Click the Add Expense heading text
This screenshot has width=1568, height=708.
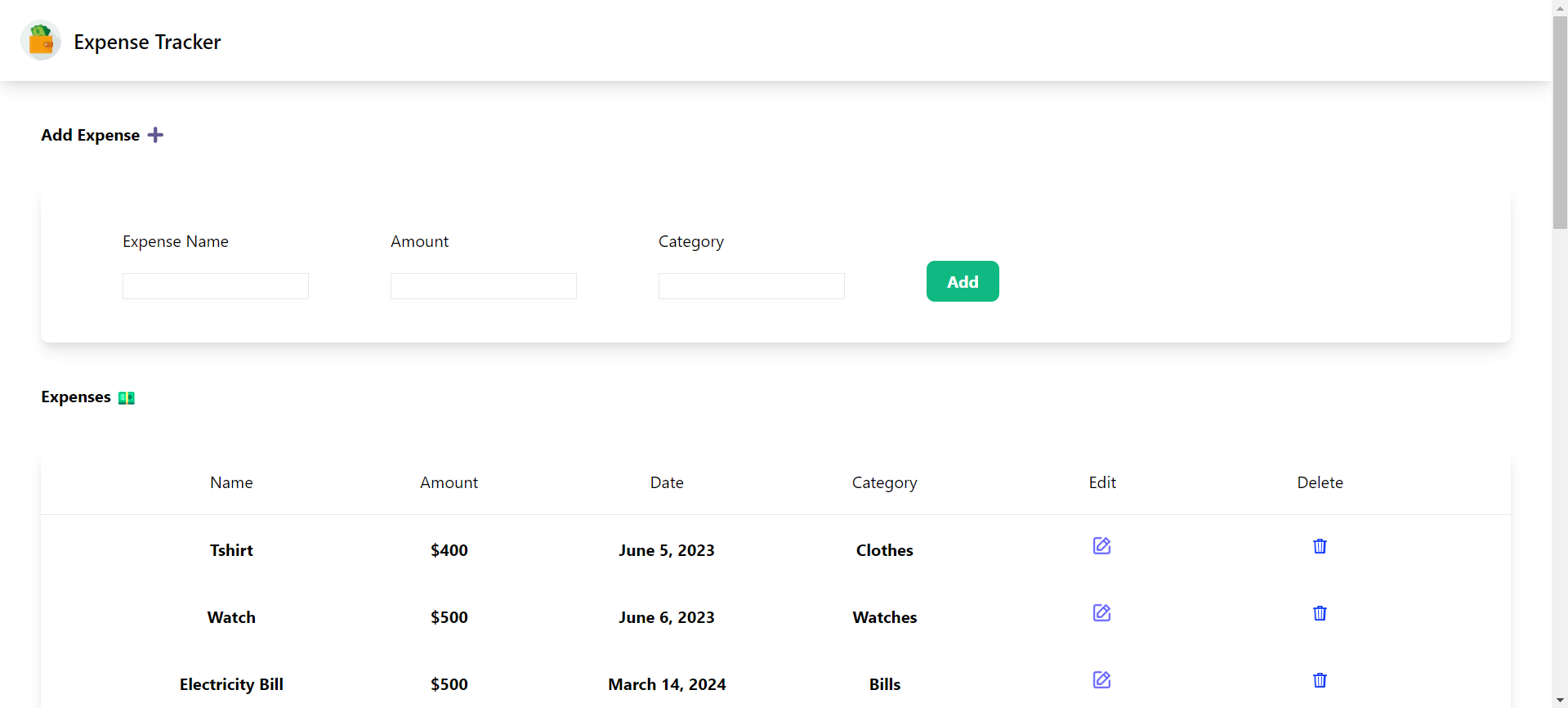(91, 136)
